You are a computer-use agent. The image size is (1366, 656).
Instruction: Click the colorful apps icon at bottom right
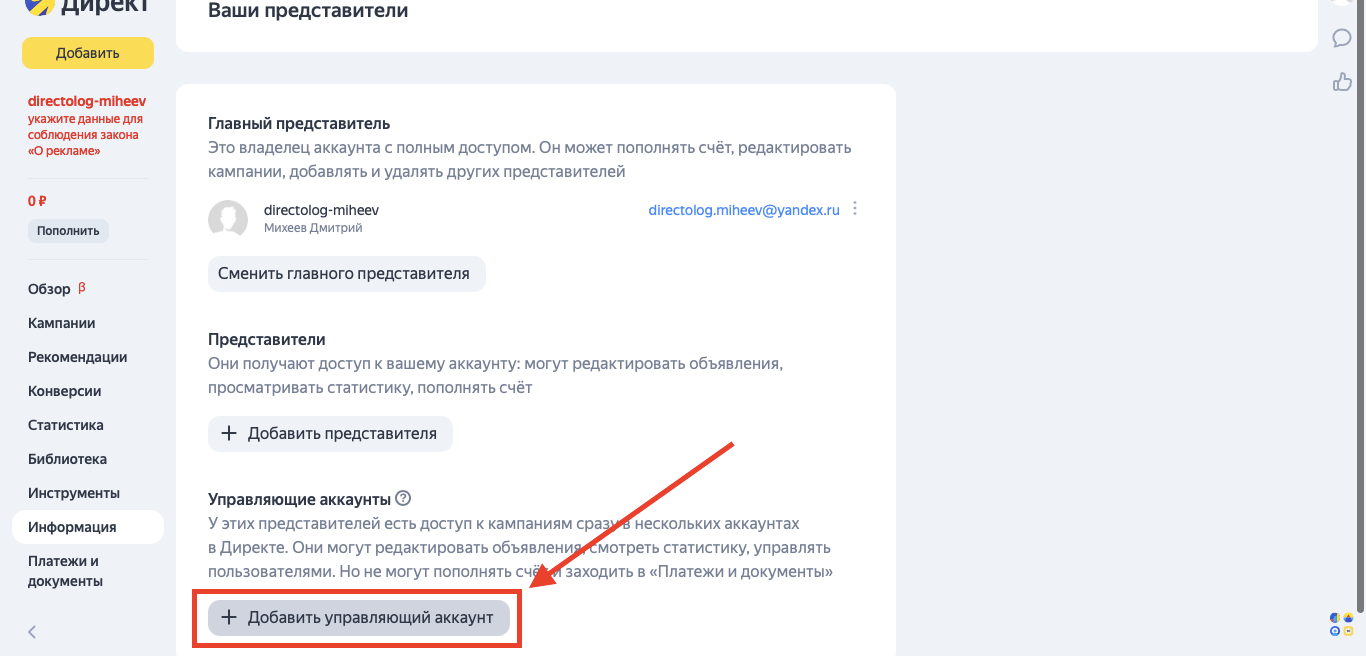pyautogui.click(x=1341, y=625)
